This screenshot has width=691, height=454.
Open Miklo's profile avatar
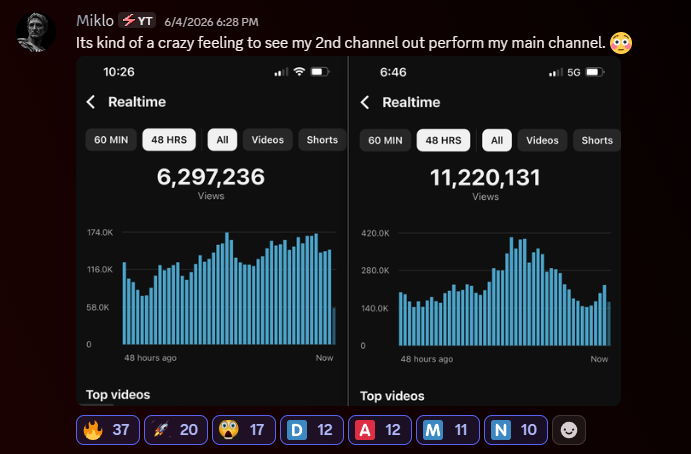(36, 32)
